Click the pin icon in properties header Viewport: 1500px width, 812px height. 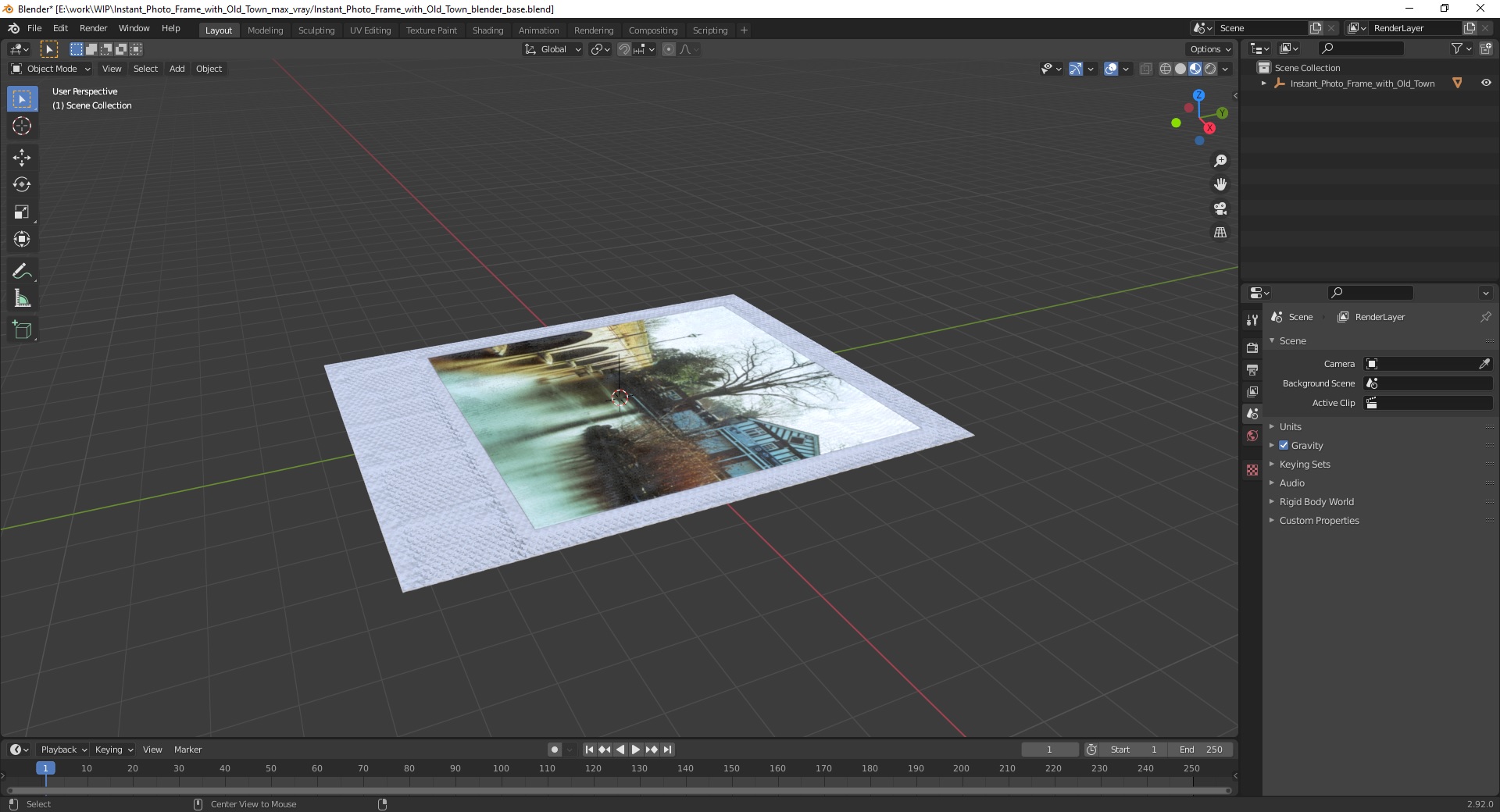pos(1485,317)
